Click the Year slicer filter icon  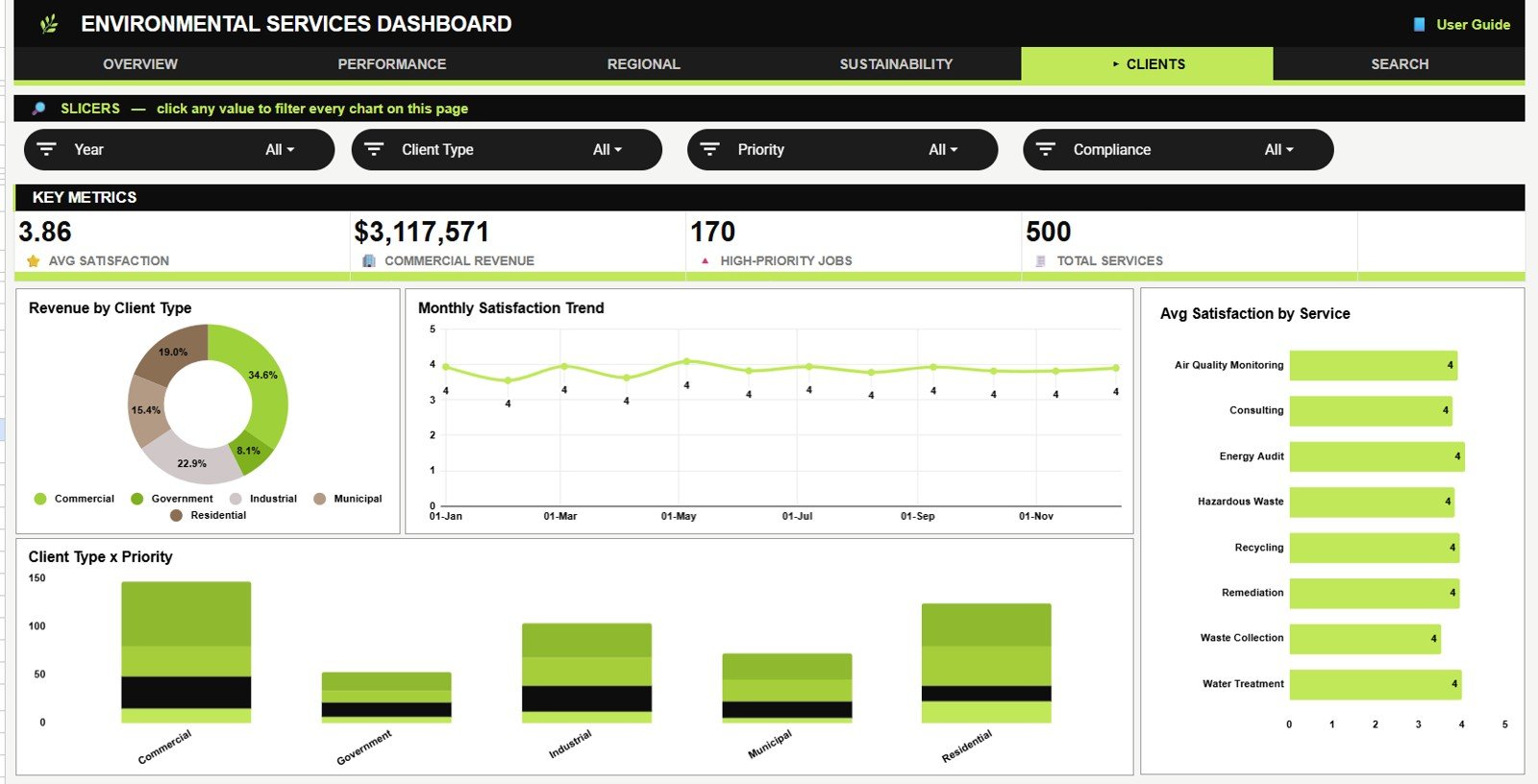pos(46,150)
